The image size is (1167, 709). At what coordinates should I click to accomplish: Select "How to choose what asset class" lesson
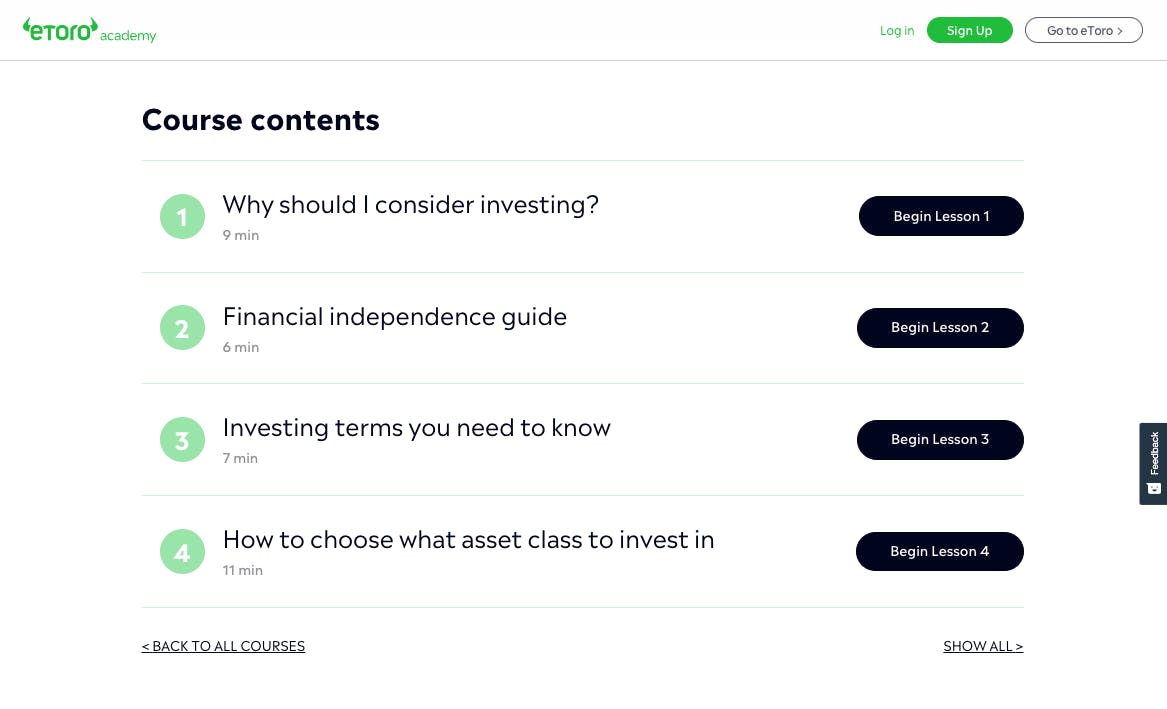pos(468,540)
